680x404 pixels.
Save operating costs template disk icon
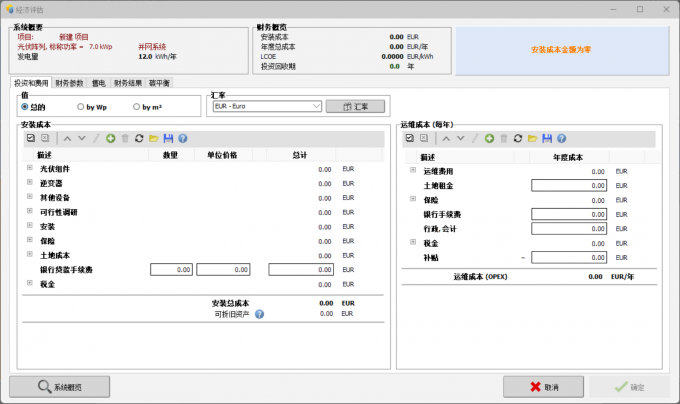point(547,139)
